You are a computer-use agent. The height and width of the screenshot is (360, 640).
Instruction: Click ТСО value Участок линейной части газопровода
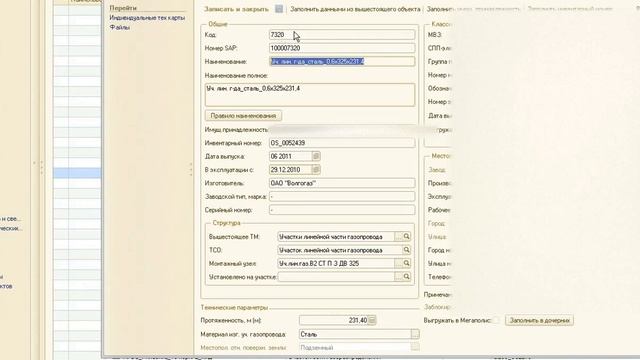pos(340,250)
